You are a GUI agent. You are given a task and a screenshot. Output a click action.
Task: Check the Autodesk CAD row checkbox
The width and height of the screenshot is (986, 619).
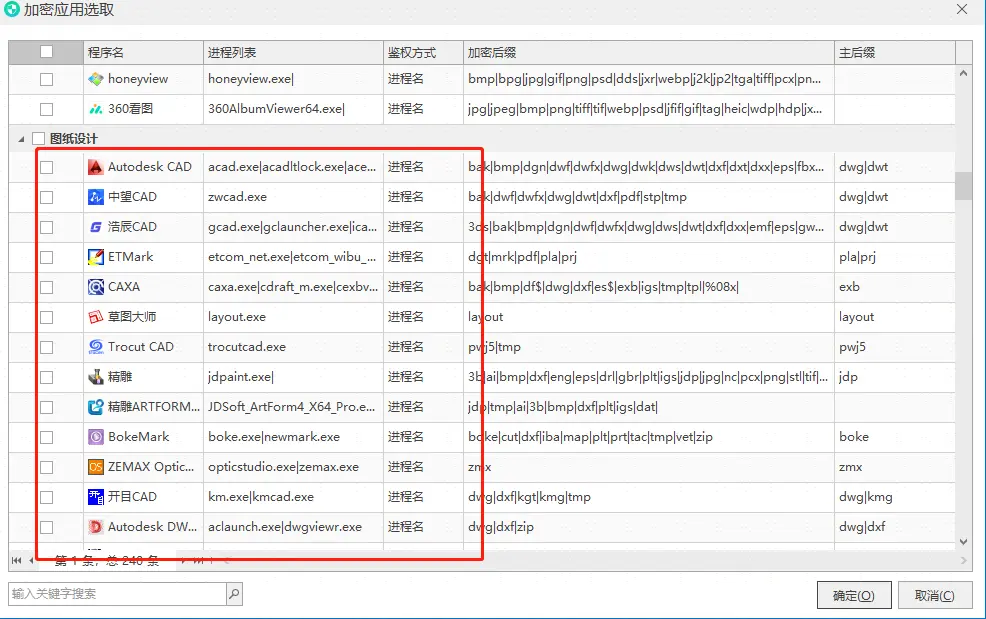pos(47,167)
